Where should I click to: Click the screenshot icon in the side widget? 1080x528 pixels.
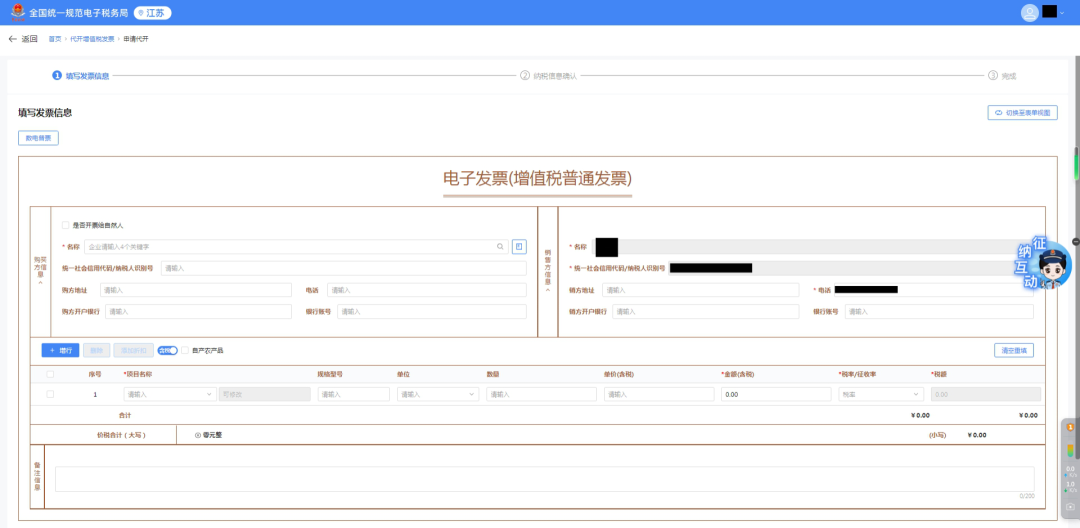pos(1070,506)
